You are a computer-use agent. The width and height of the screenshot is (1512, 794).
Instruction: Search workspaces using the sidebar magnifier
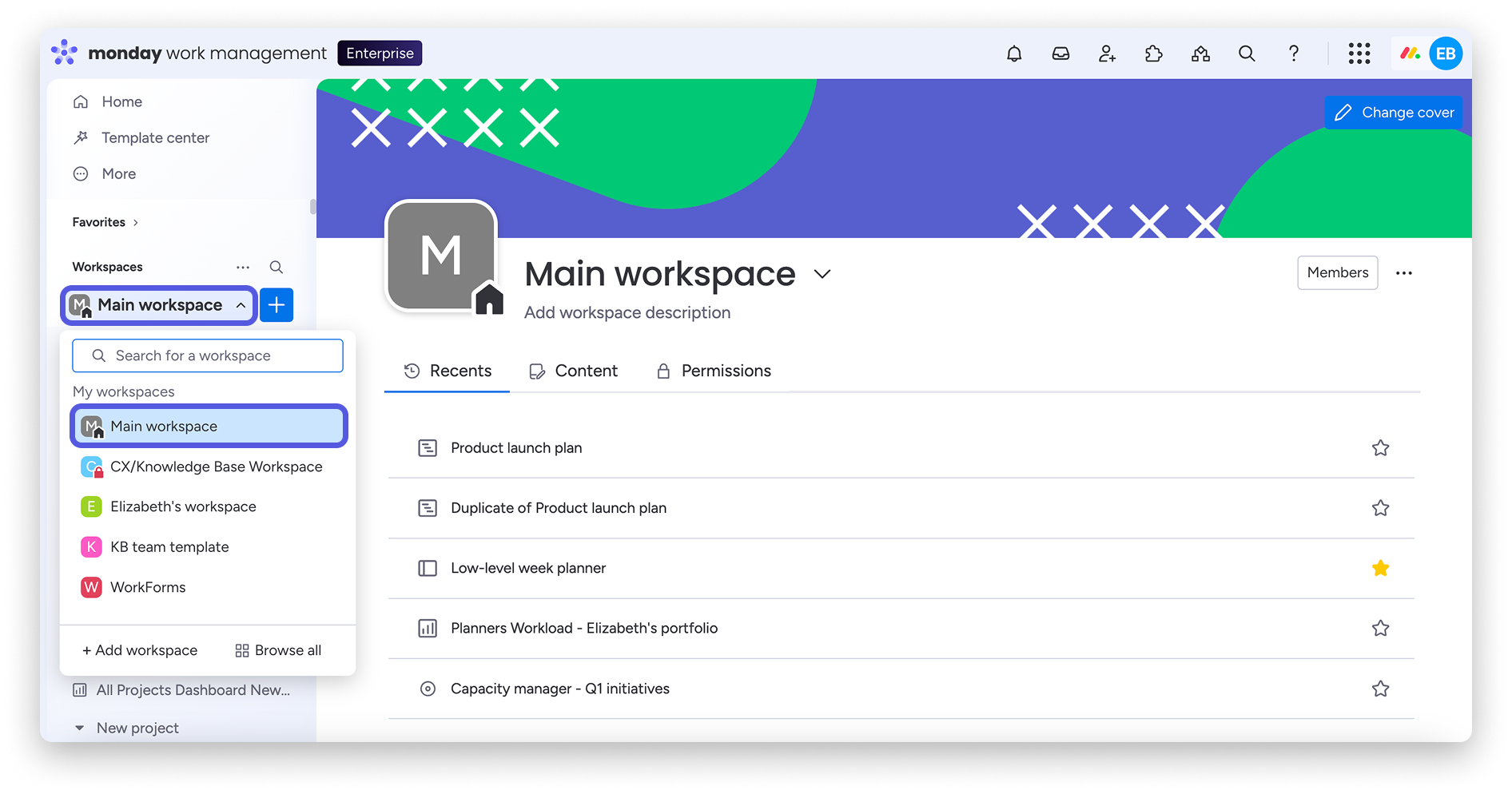pos(276,267)
